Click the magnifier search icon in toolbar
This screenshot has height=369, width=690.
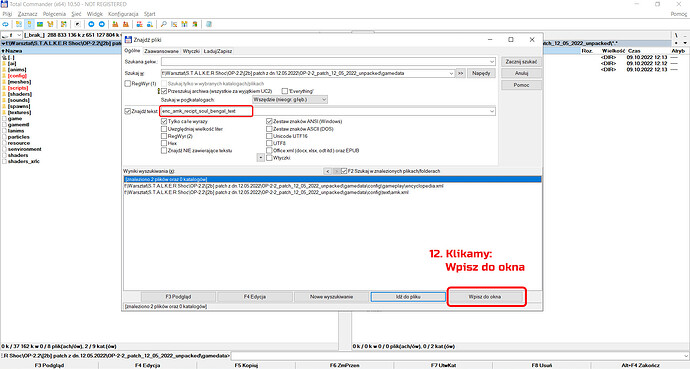pyautogui.click(x=163, y=24)
